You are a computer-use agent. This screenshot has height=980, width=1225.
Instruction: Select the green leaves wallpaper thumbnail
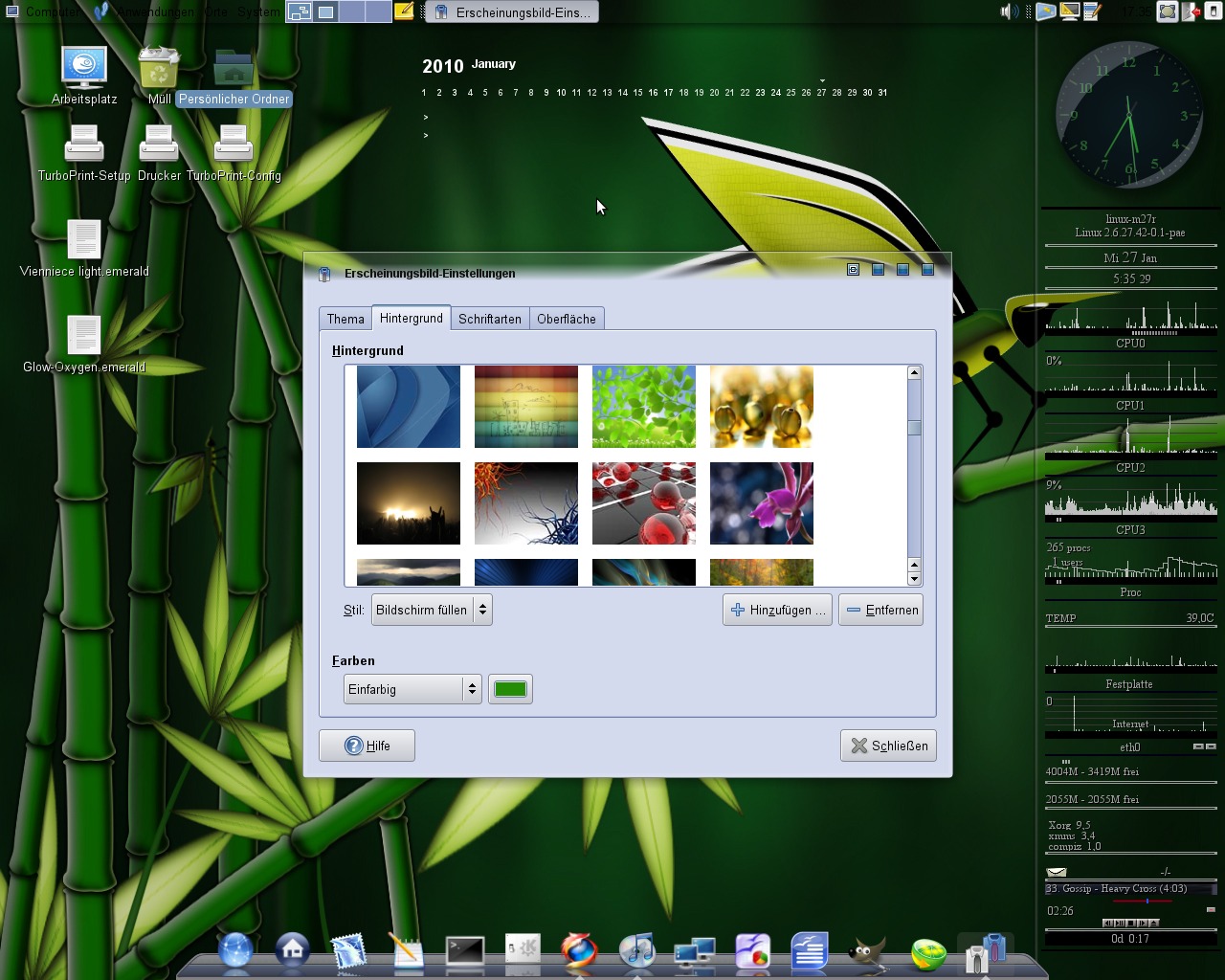[x=644, y=407]
